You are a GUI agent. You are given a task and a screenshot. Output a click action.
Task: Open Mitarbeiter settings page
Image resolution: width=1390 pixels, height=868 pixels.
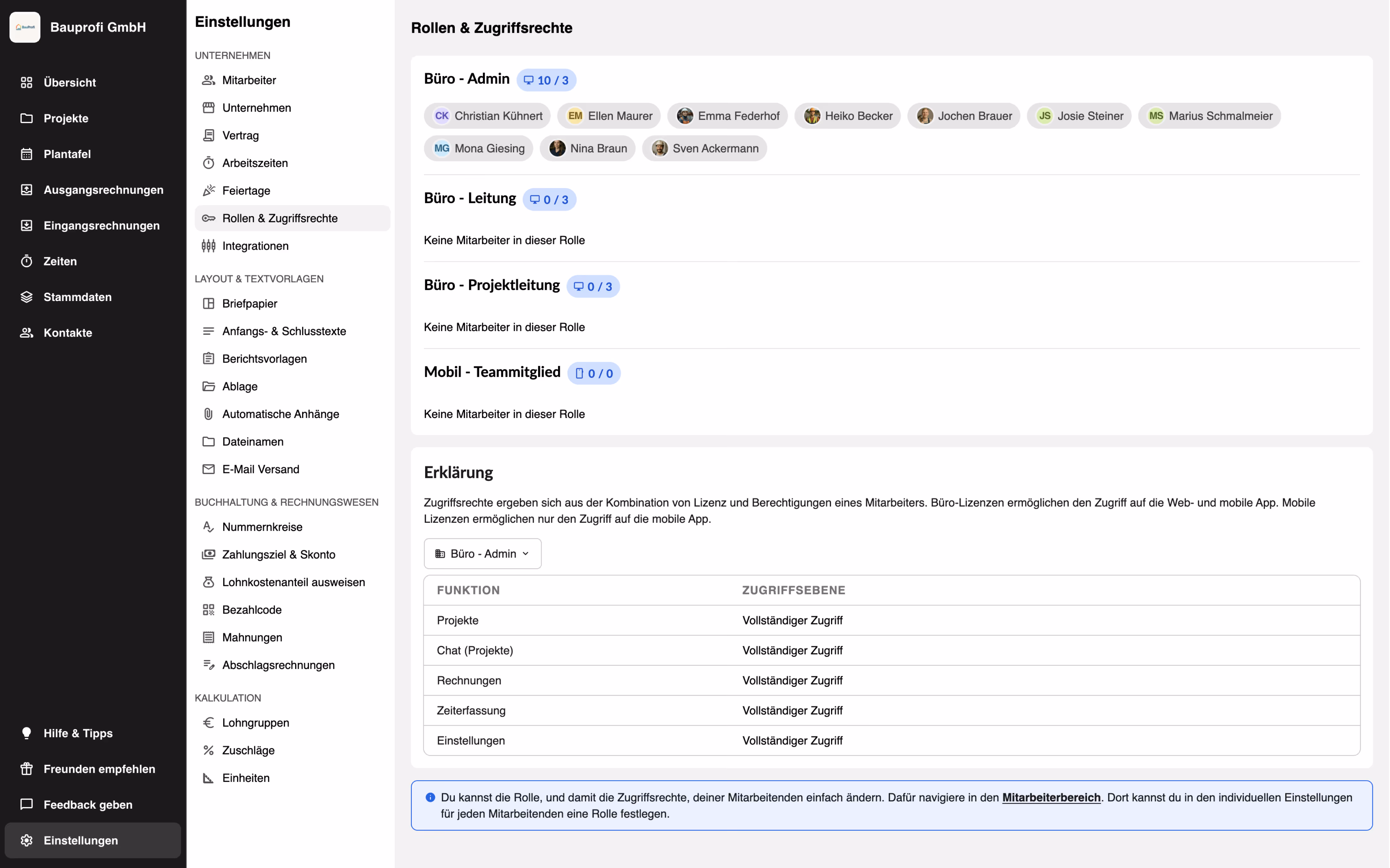(249, 80)
